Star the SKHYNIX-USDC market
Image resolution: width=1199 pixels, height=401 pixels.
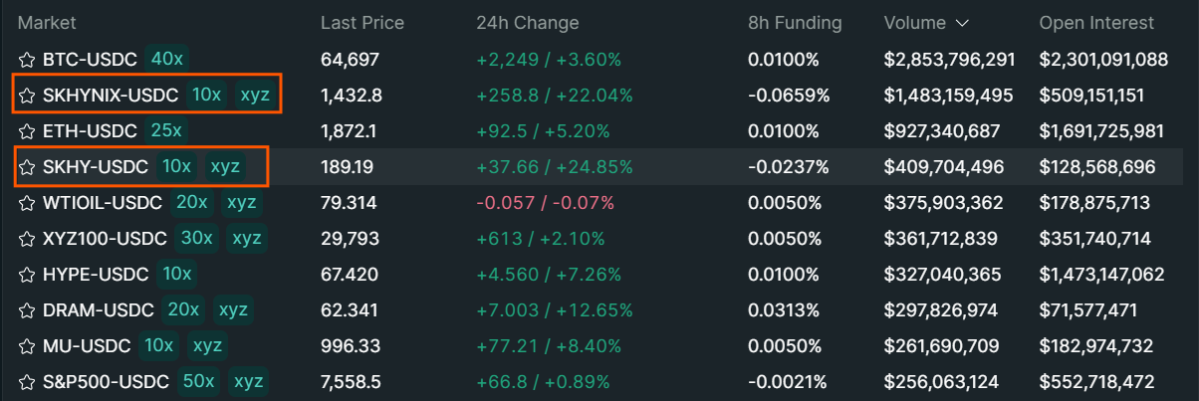(27, 95)
